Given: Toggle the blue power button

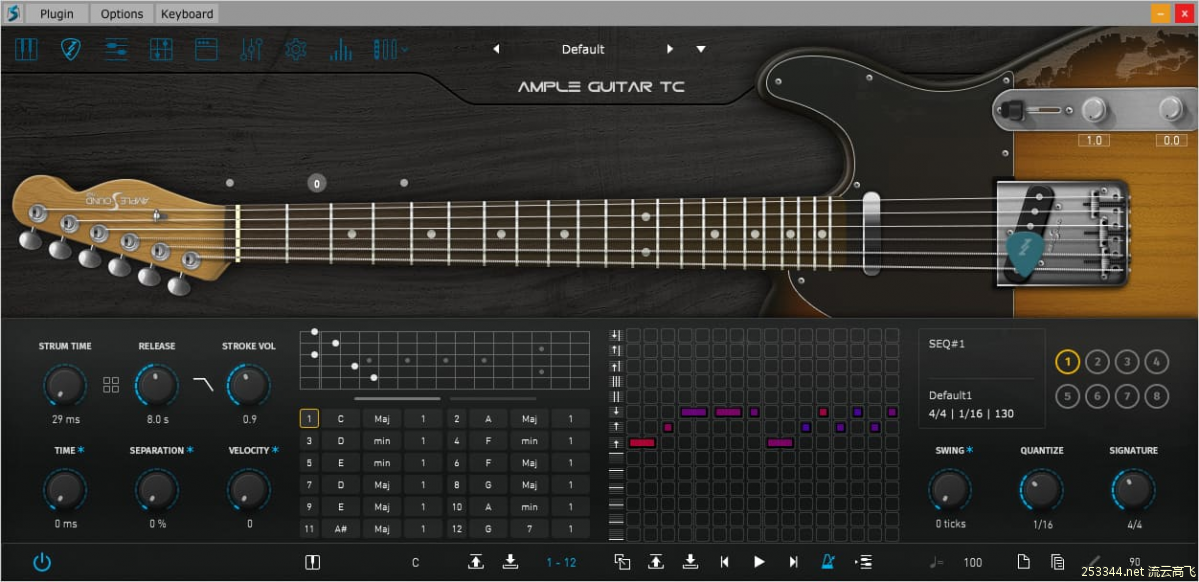Looking at the screenshot, I should click(x=42, y=563).
